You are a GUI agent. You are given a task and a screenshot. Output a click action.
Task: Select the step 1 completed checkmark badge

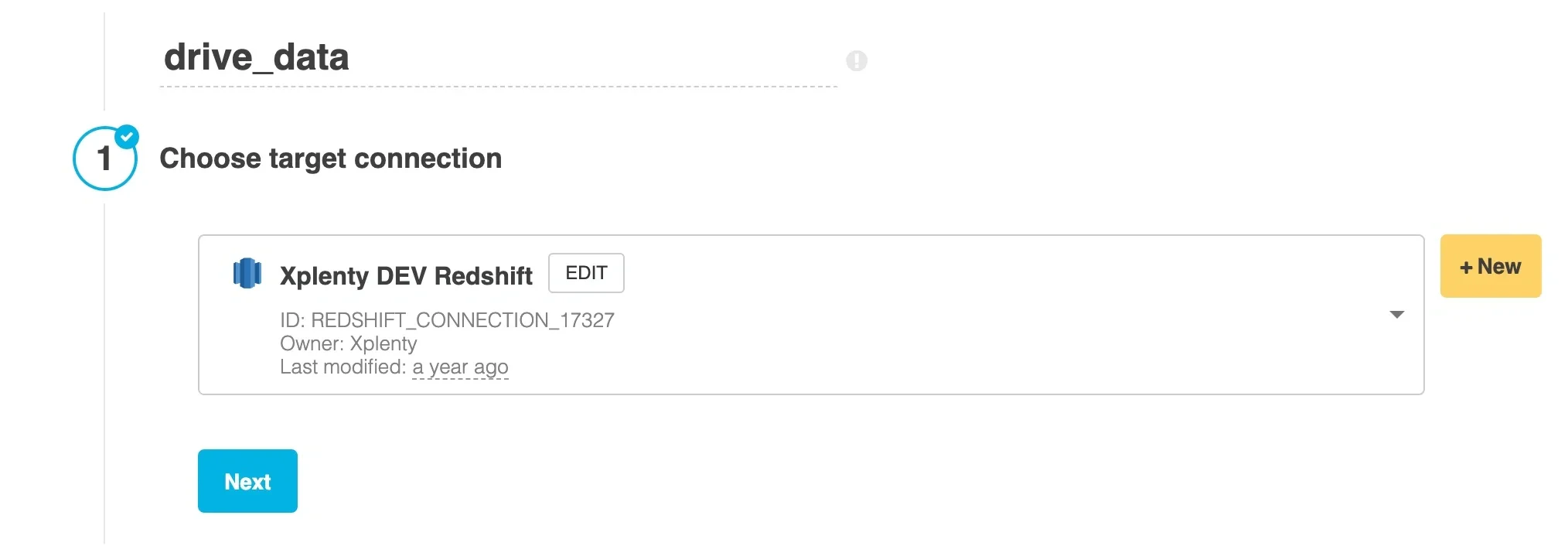127,136
